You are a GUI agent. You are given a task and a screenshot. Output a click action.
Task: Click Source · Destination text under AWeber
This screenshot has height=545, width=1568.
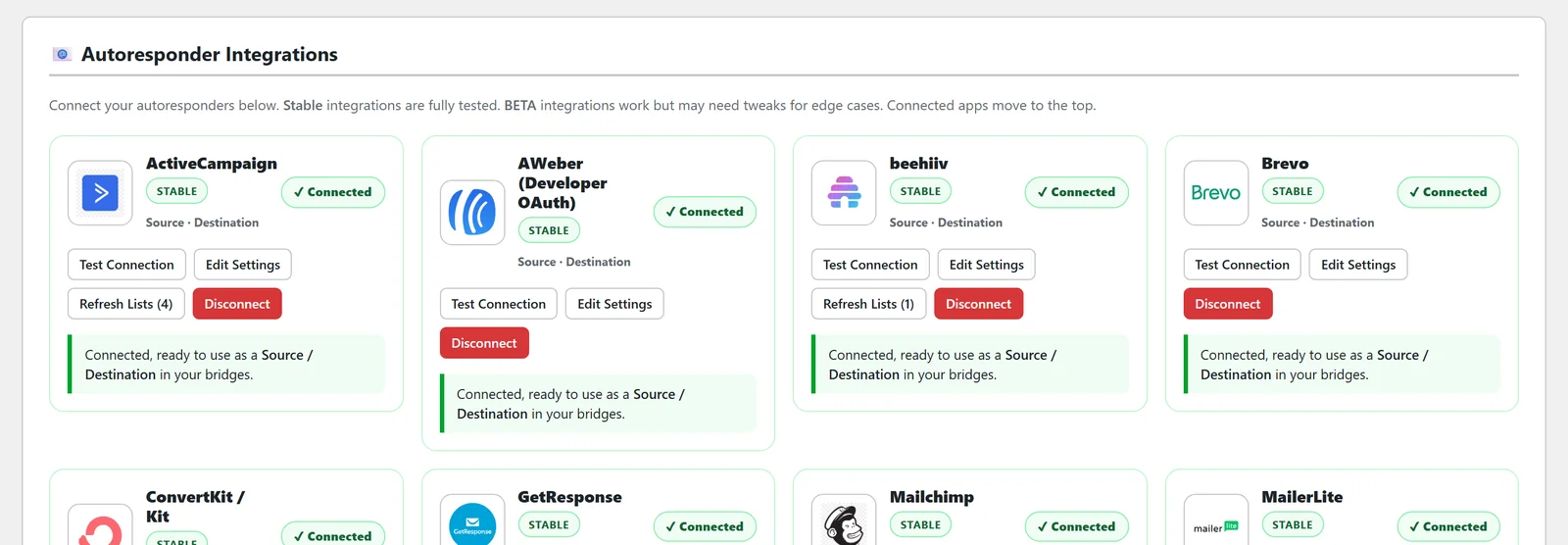pyautogui.click(x=574, y=262)
